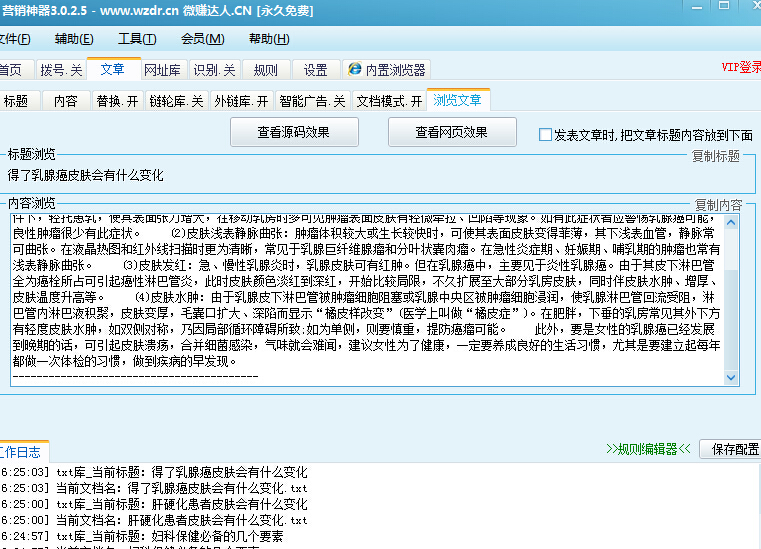
Task: Open the 帮助(H) menu
Action: pos(269,39)
